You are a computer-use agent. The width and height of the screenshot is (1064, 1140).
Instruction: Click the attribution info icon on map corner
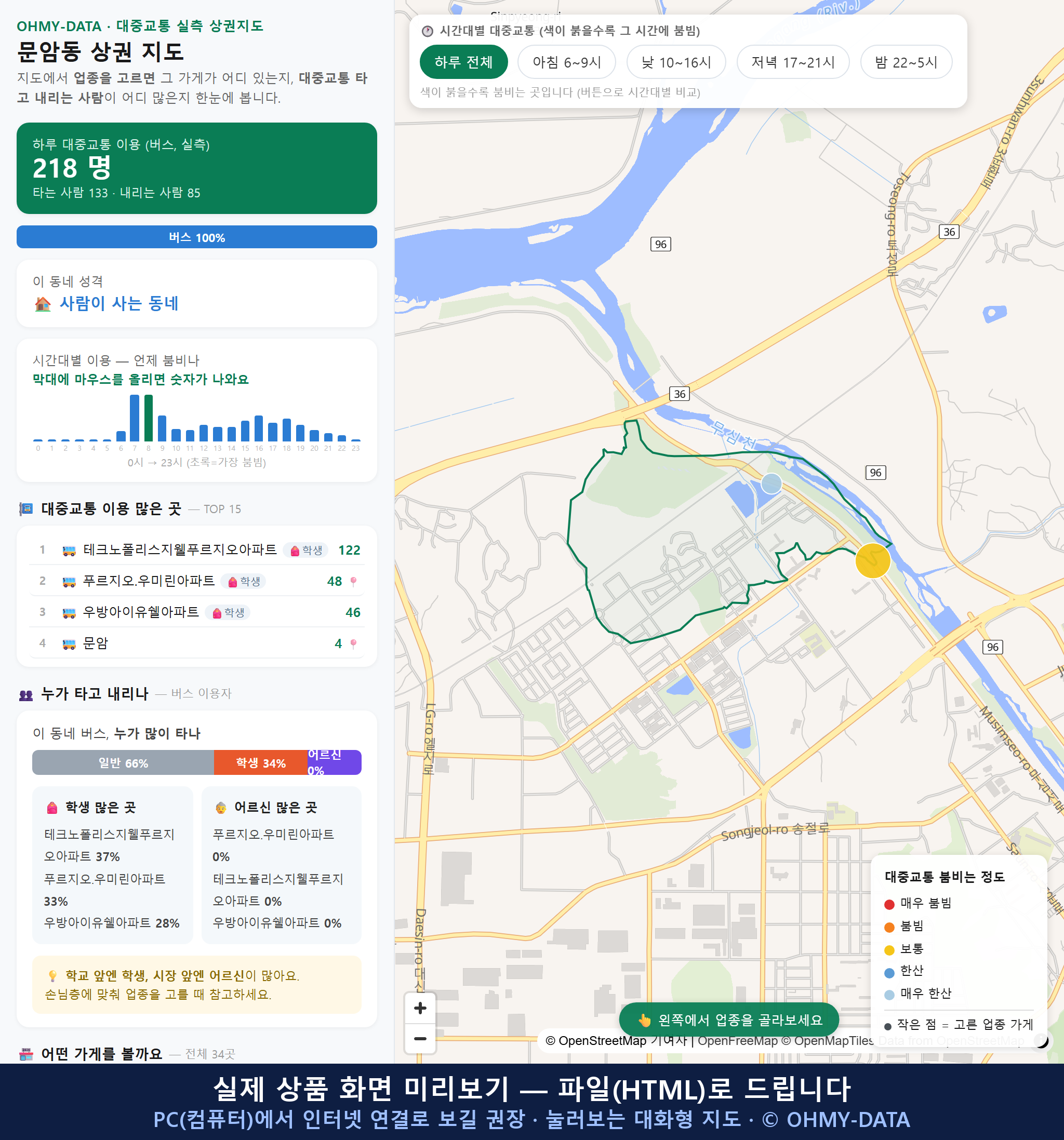(1041, 1040)
